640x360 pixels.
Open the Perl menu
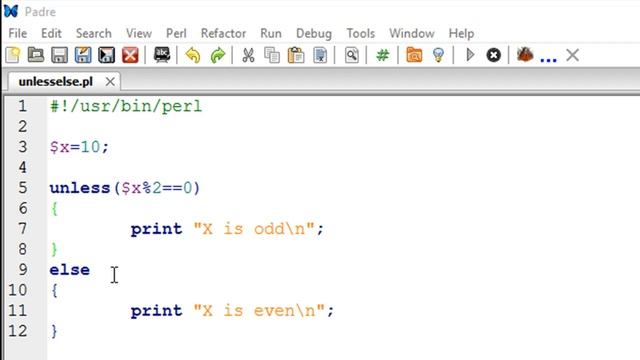[176, 33]
